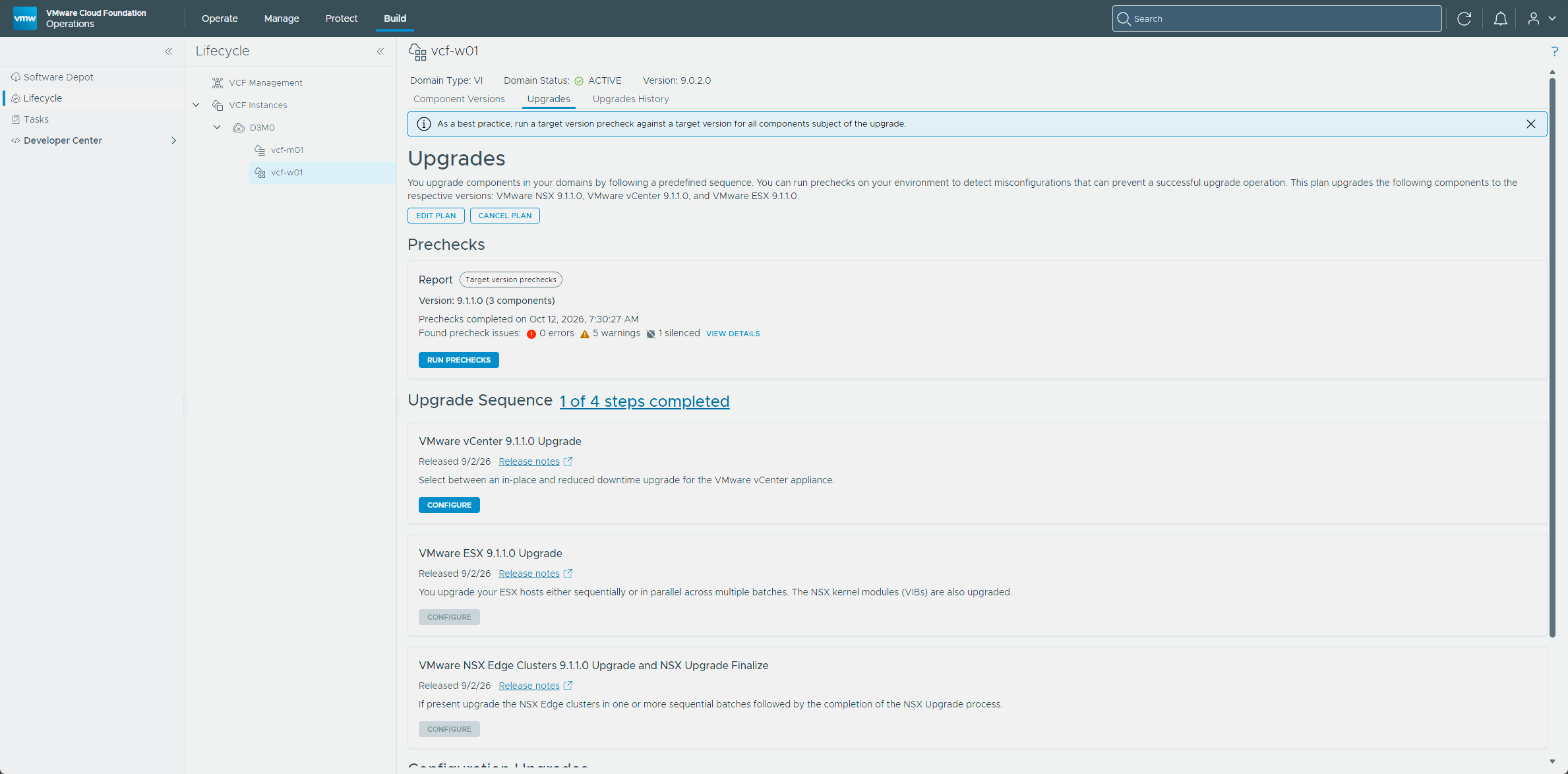Click the Tasks clipboard icon
1568x774 pixels.
point(16,119)
